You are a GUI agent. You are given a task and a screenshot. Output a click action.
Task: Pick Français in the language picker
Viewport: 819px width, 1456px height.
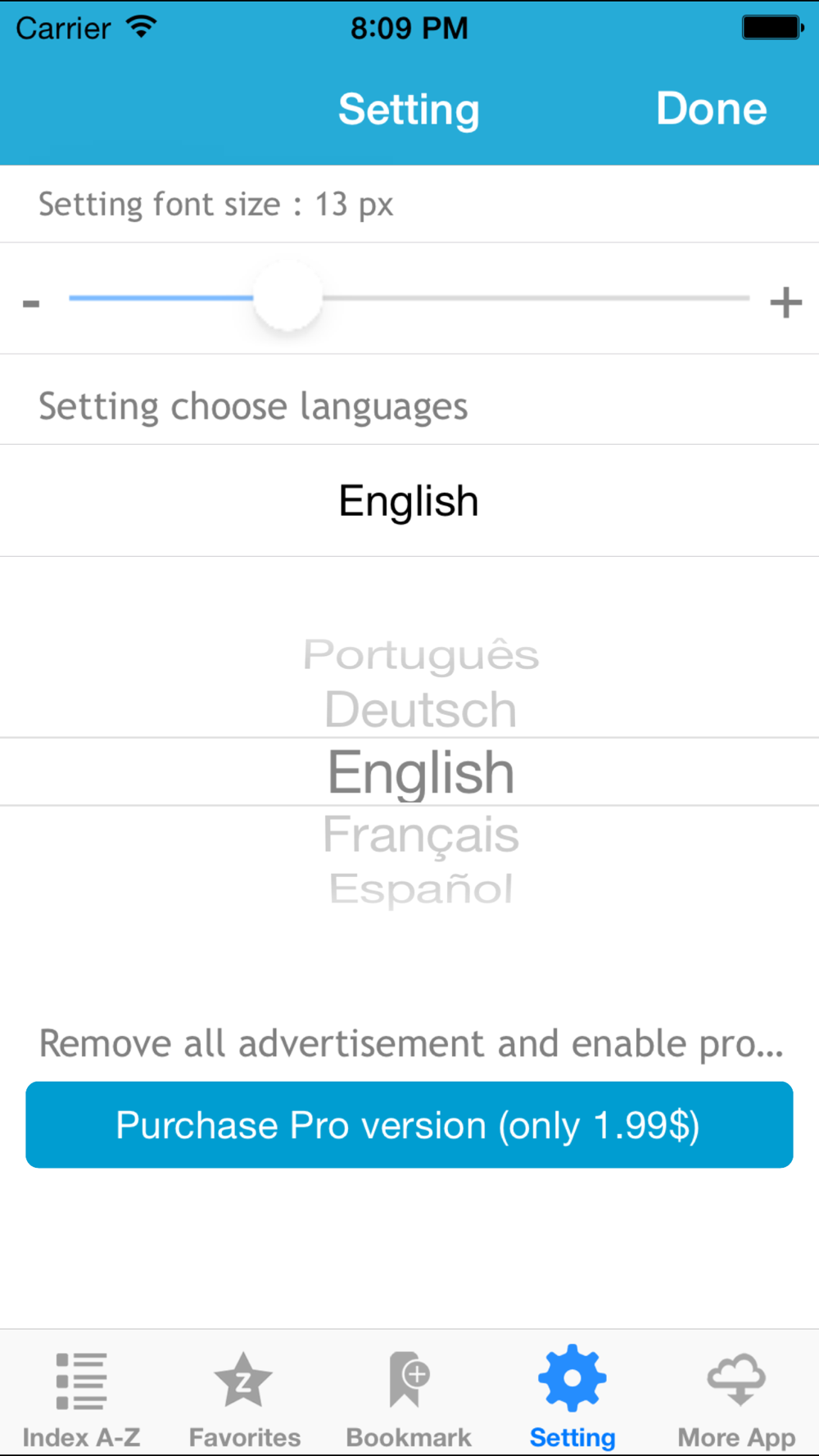421,835
